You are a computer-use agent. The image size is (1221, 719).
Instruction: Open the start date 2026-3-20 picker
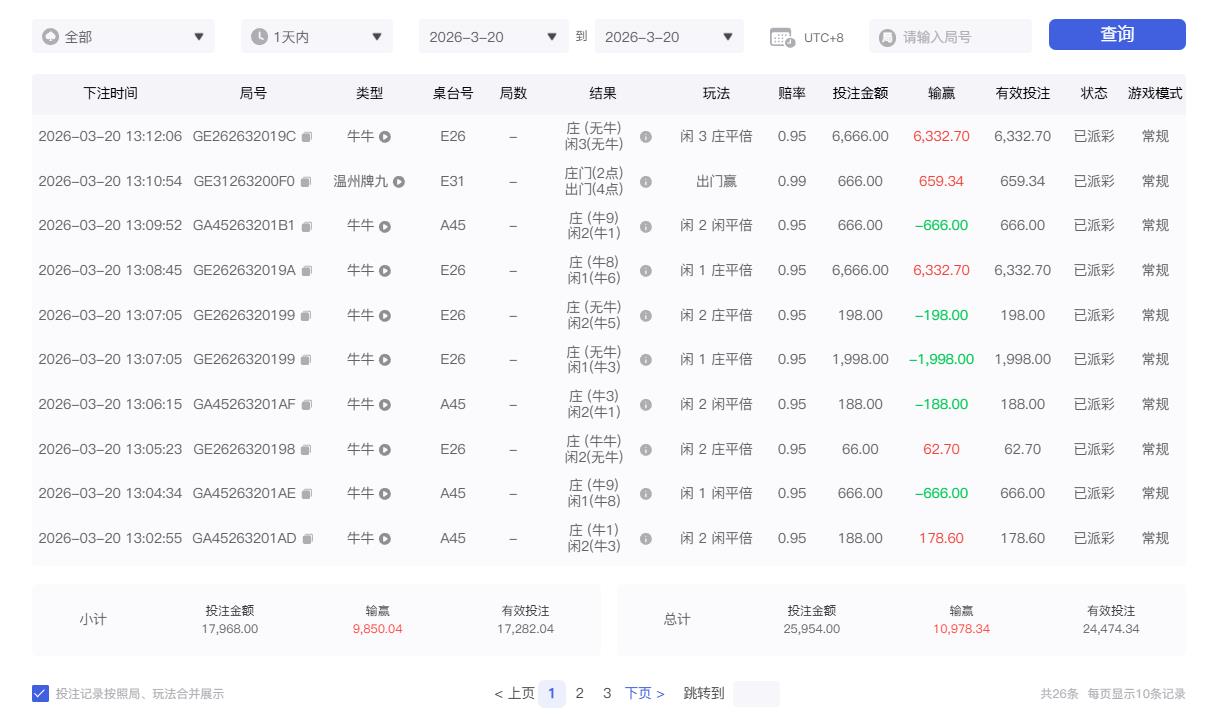(x=493, y=37)
